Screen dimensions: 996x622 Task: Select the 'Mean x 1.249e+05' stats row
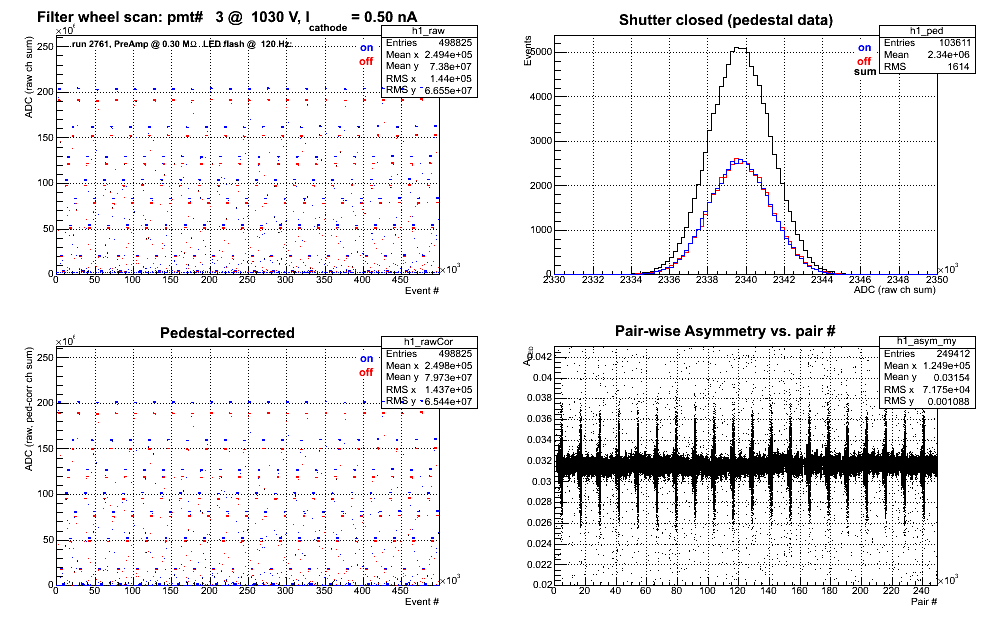coord(927,365)
